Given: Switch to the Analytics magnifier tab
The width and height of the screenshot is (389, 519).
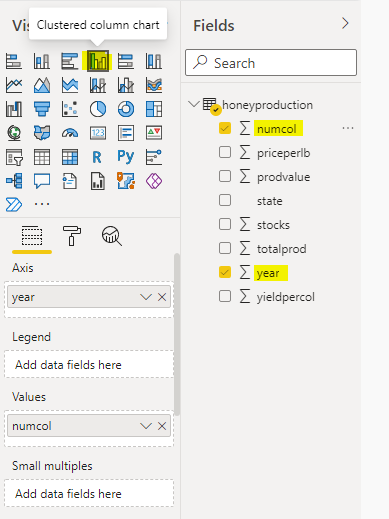Looking at the screenshot, I should 112,236.
